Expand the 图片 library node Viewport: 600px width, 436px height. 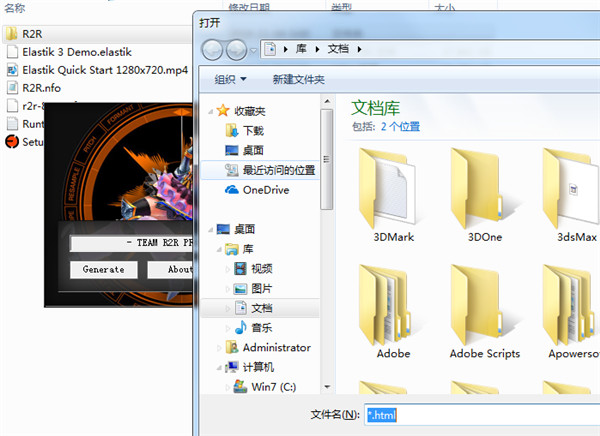click(x=228, y=289)
